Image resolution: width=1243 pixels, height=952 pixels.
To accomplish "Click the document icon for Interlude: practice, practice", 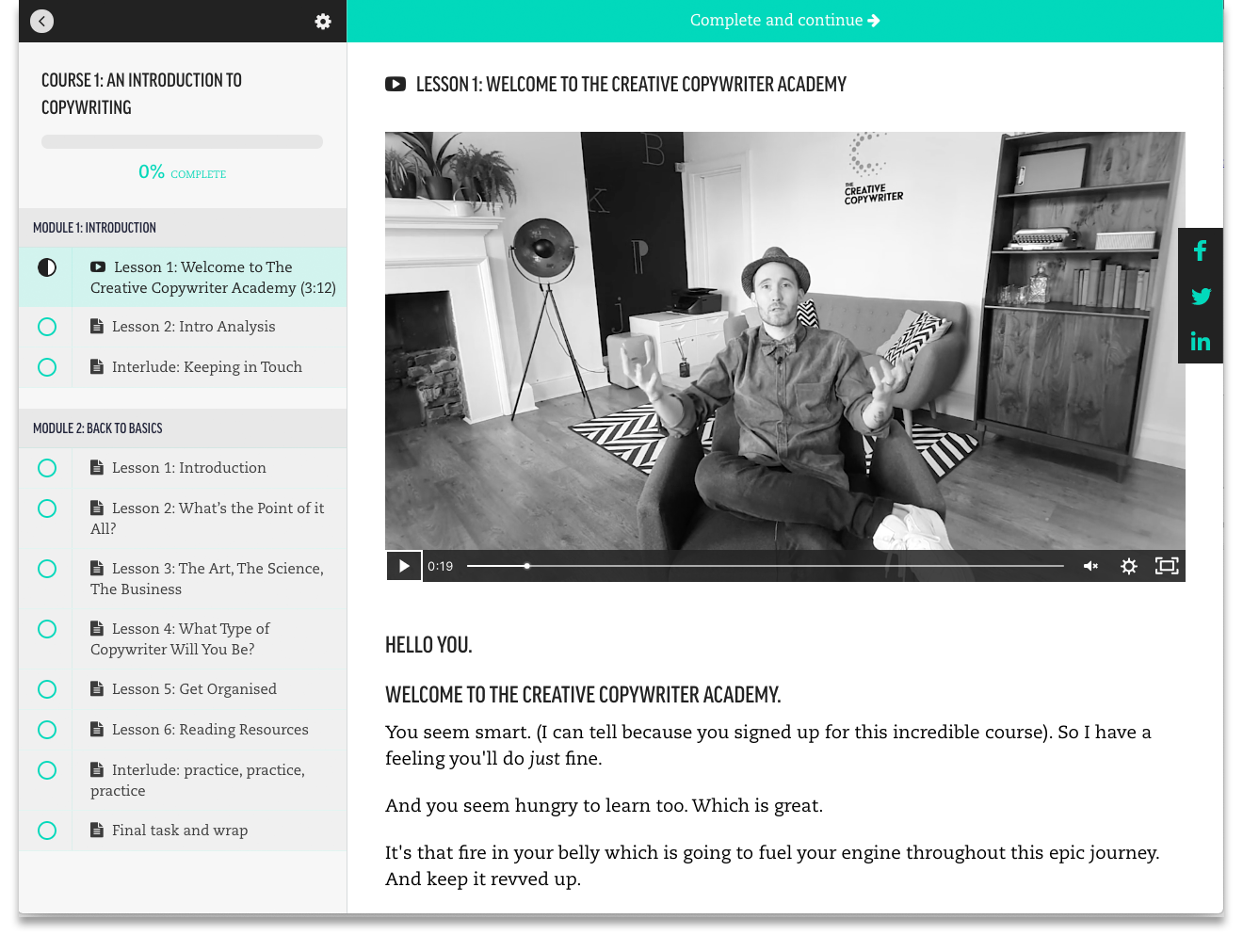I will coord(97,770).
